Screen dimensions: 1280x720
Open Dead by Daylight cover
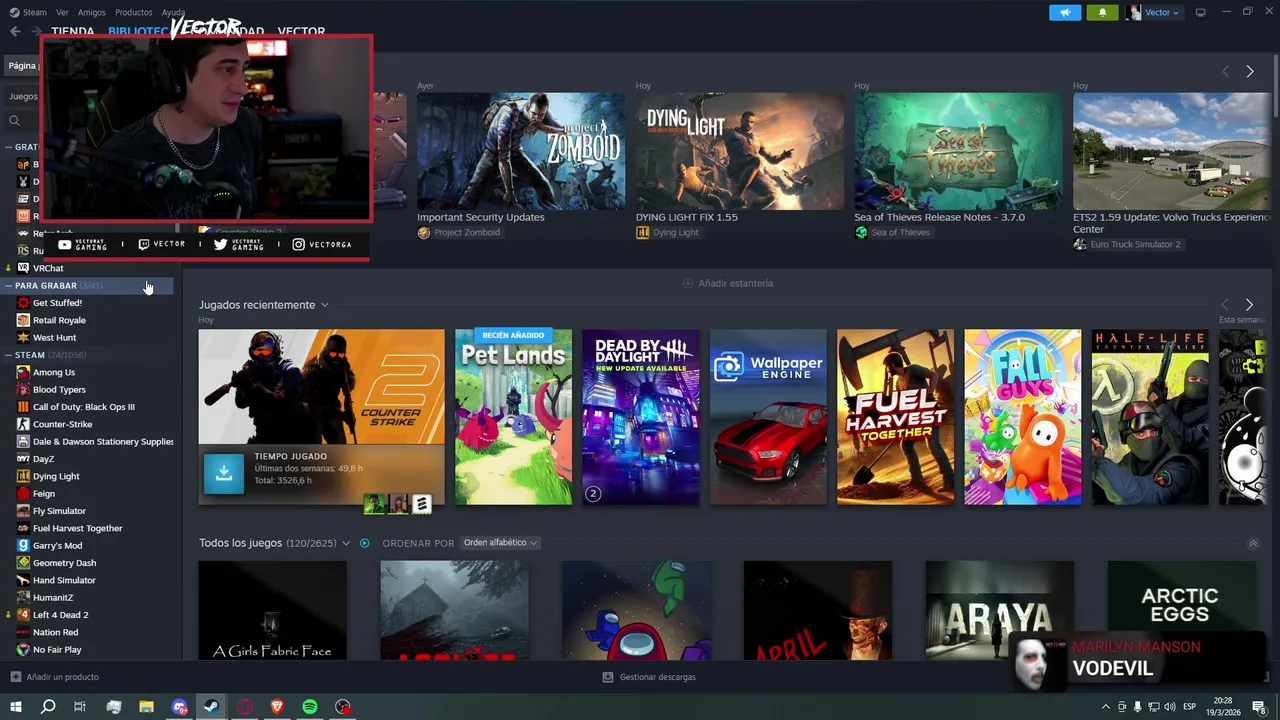pos(641,417)
